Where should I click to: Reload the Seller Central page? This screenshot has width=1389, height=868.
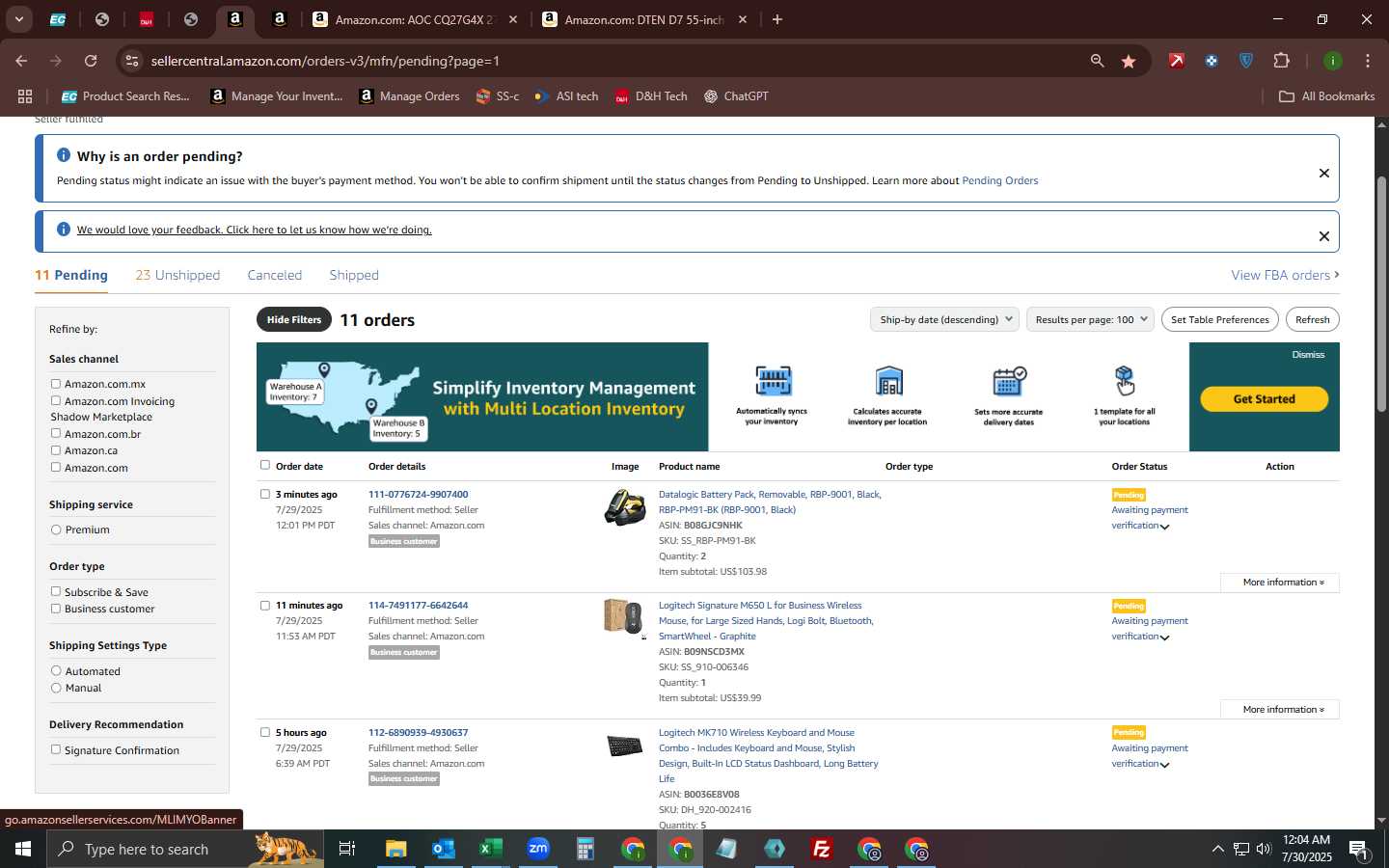tap(91, 61)
